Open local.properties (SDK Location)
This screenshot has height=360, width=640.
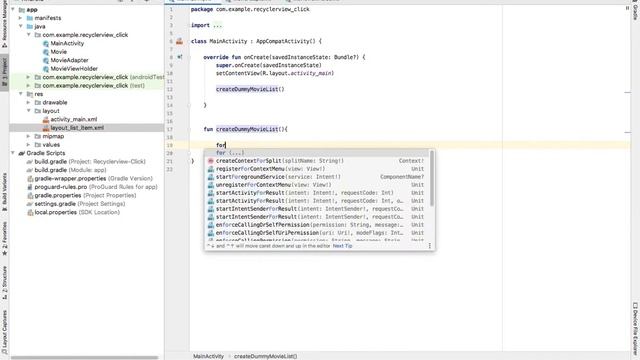click(x=77, y=212)
